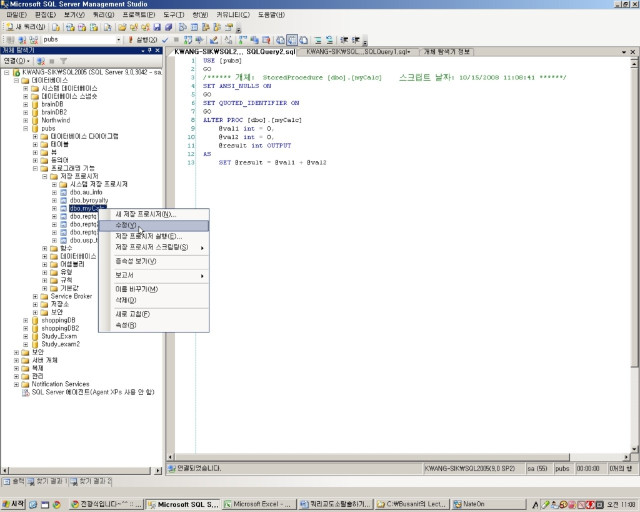This screenshot has height=512, width=640.
Task: Expand the Service Broker folder
Action: [x=36, y=296]
